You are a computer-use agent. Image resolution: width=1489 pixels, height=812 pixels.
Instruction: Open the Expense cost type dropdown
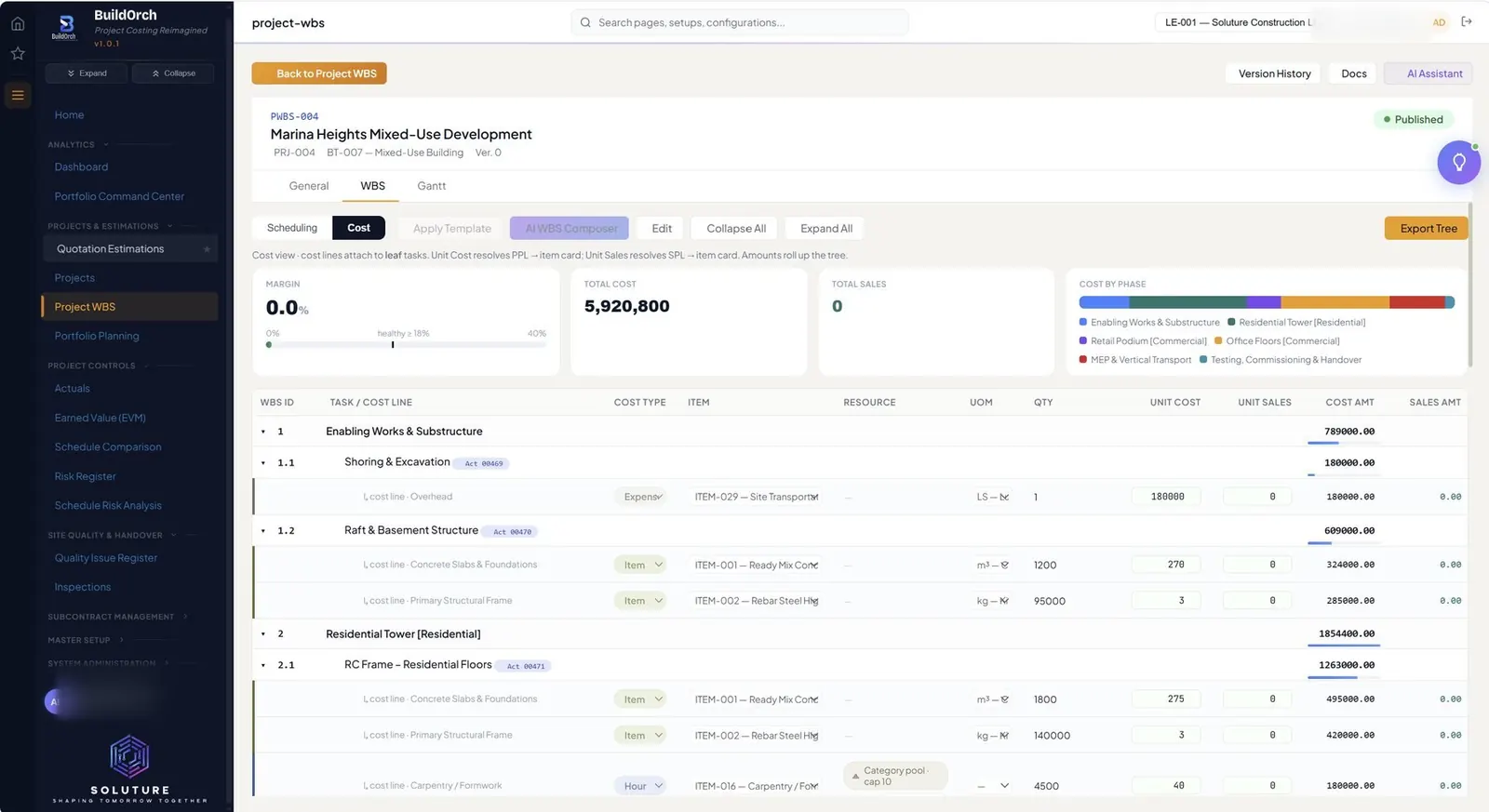point(640,497)
